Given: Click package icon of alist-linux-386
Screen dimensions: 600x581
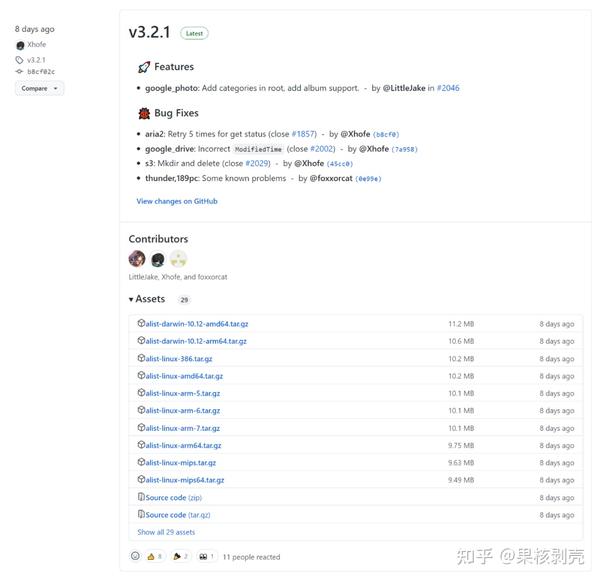Looking at the screenshot, I should [x=141, y=358].
